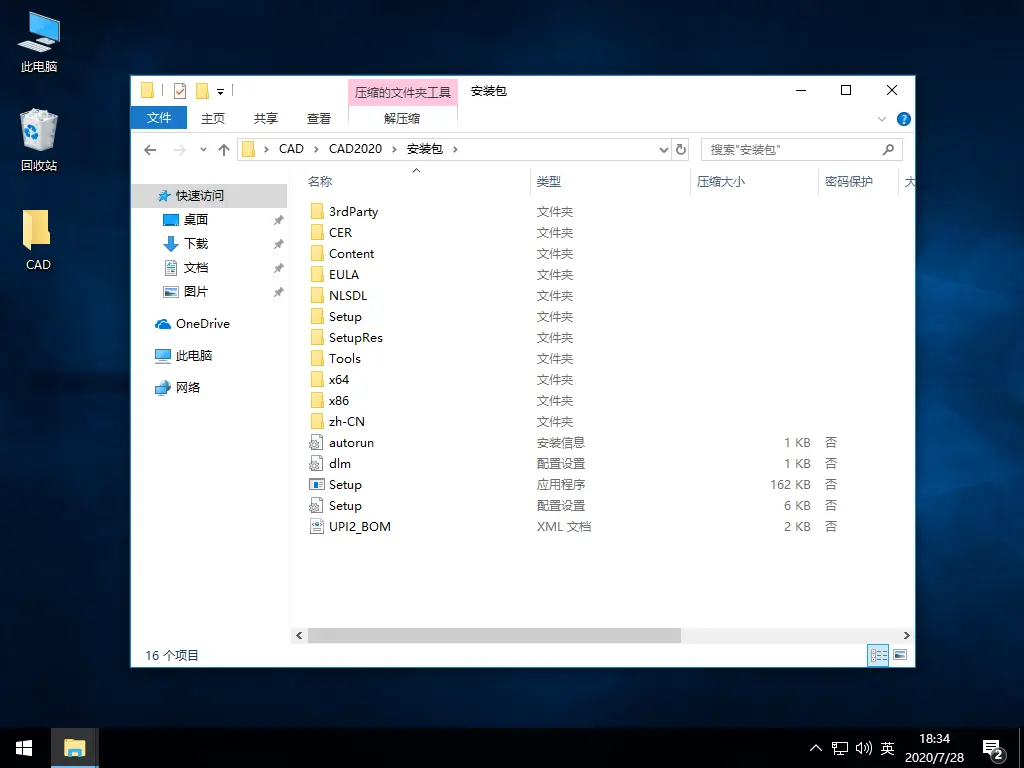Open the 查看 ribbon tab
1024x768 pixels.
(319, 118)
